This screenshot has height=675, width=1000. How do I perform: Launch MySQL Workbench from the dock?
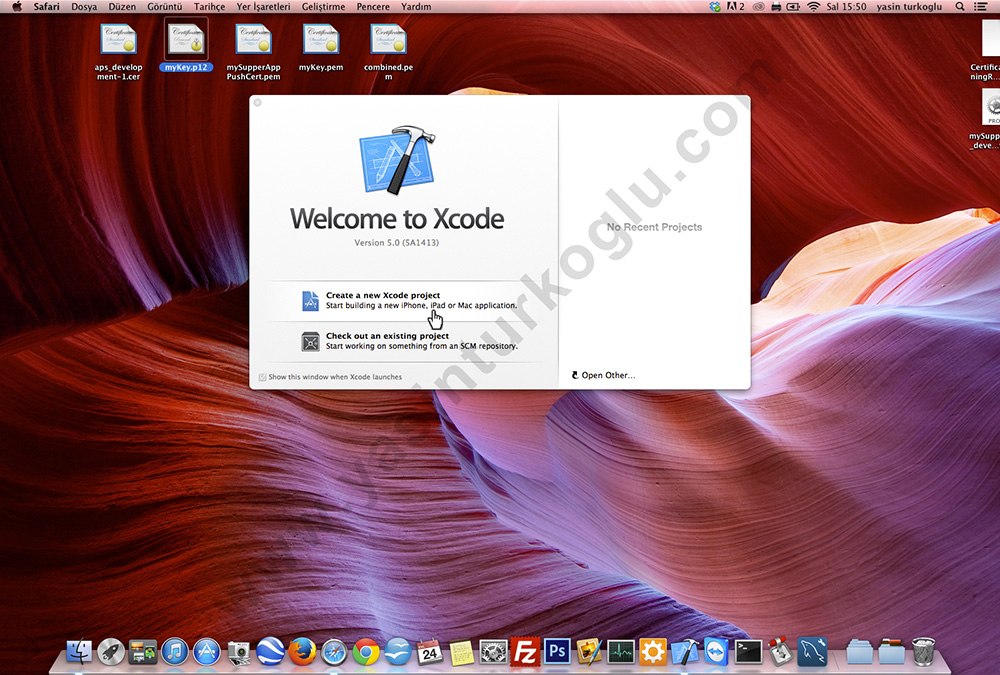812,651
